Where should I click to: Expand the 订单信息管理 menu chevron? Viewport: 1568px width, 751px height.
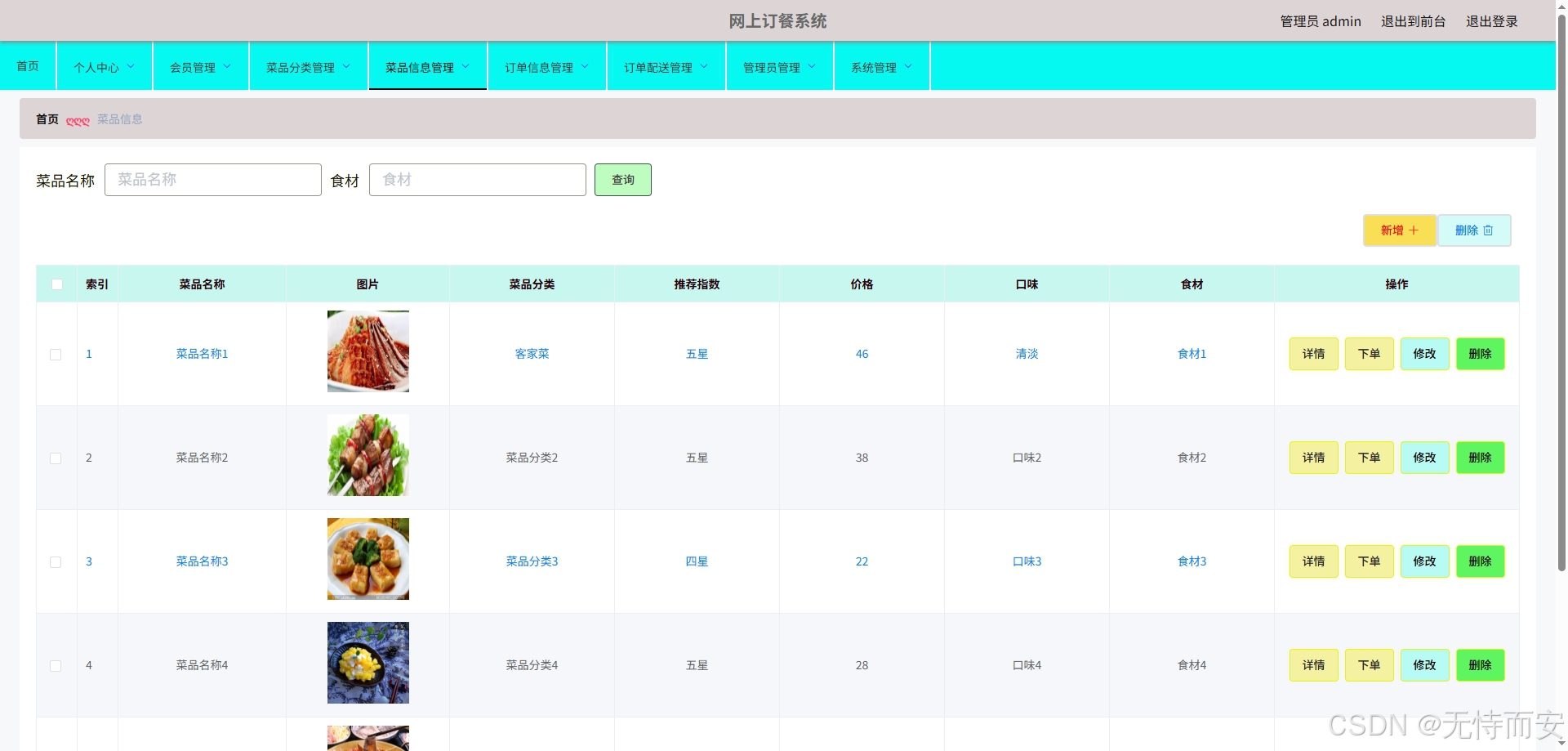[585, 66]
